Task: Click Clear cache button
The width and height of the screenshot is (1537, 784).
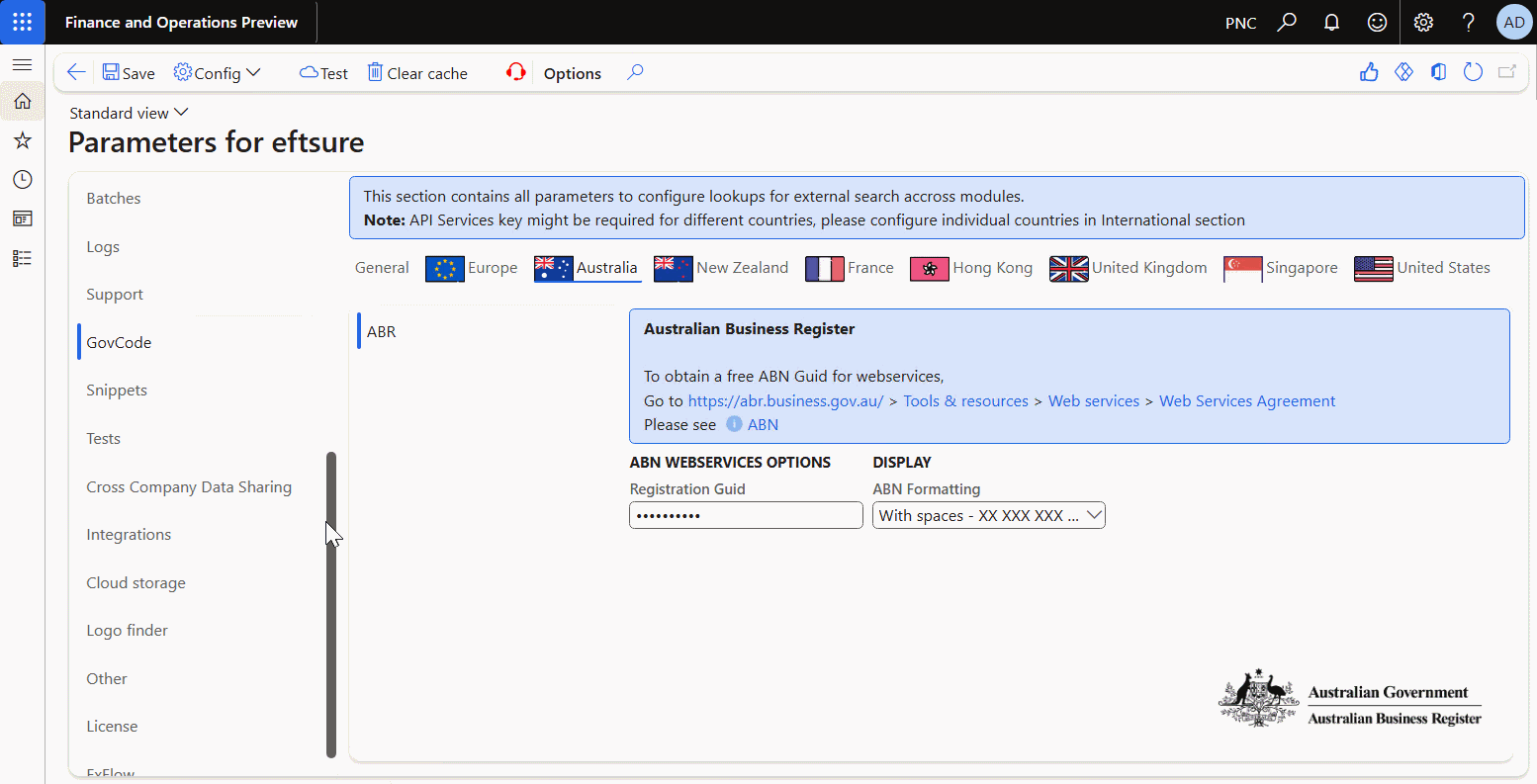Action: point(417,73)
